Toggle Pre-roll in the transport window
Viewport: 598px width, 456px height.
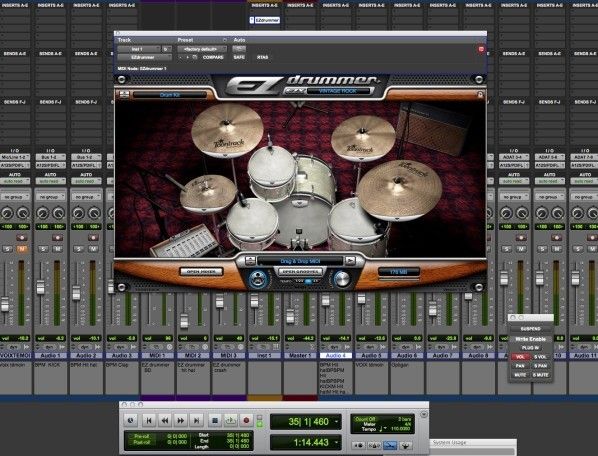(x=141, y=436)
